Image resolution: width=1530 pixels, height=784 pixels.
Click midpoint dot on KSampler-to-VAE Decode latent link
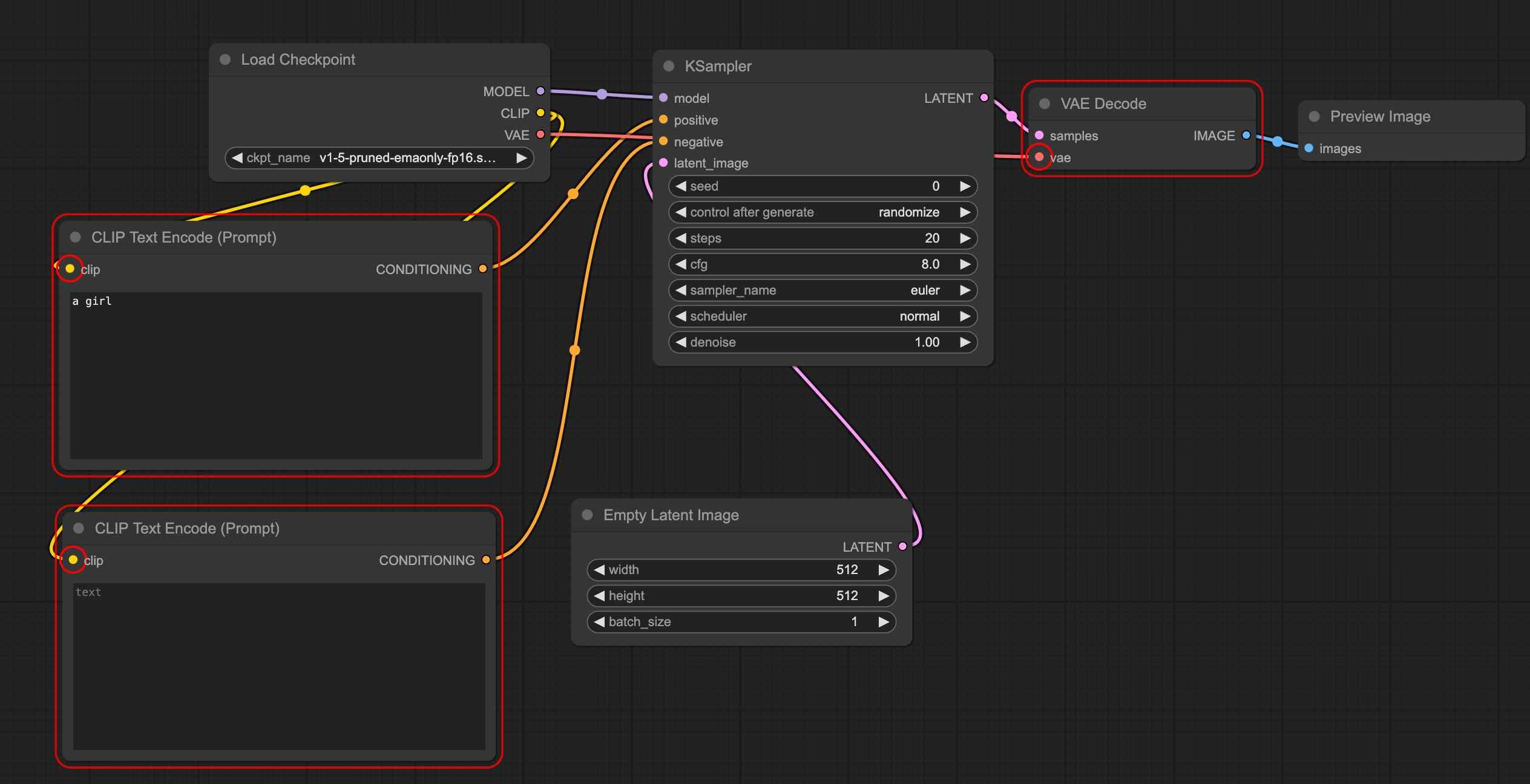[x=1011, y=116]
